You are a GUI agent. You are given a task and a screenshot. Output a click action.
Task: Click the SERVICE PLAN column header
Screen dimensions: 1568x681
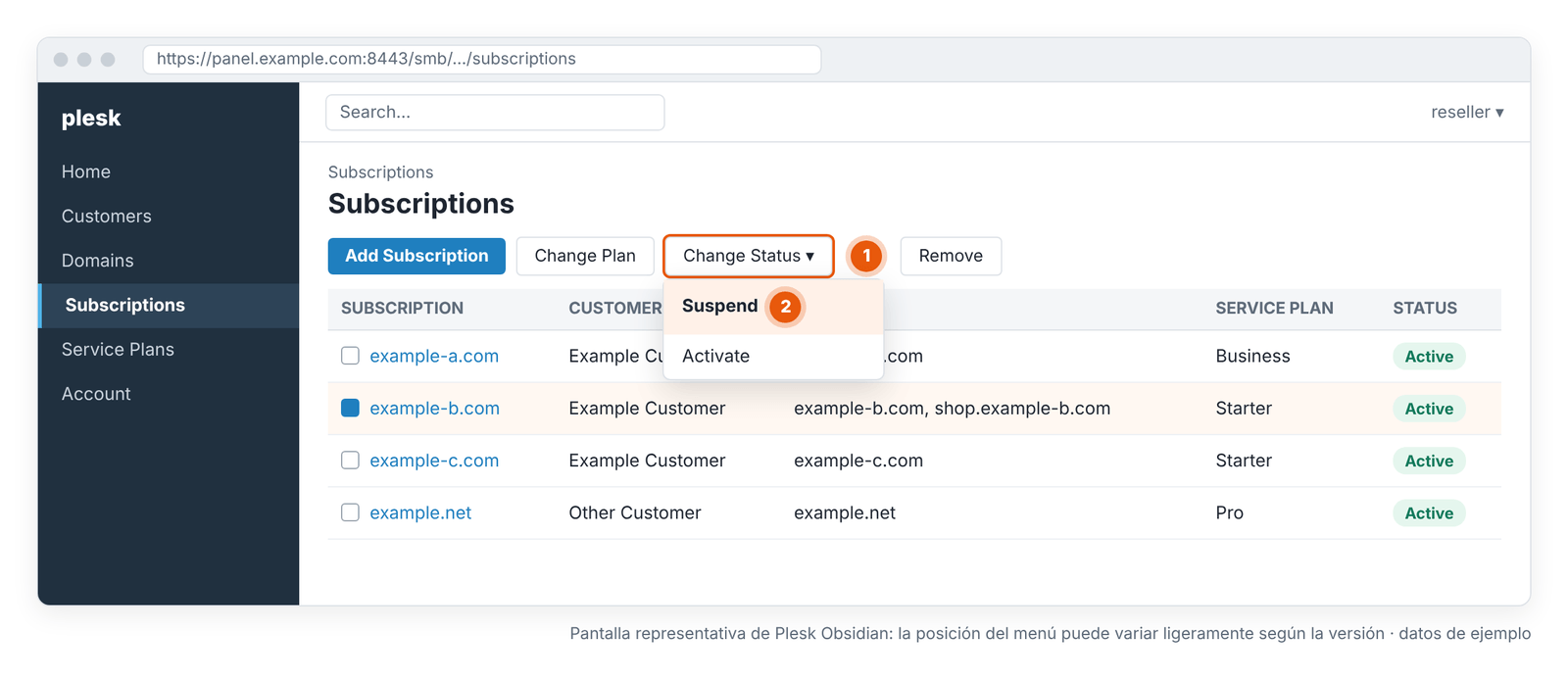[1274, 309]
